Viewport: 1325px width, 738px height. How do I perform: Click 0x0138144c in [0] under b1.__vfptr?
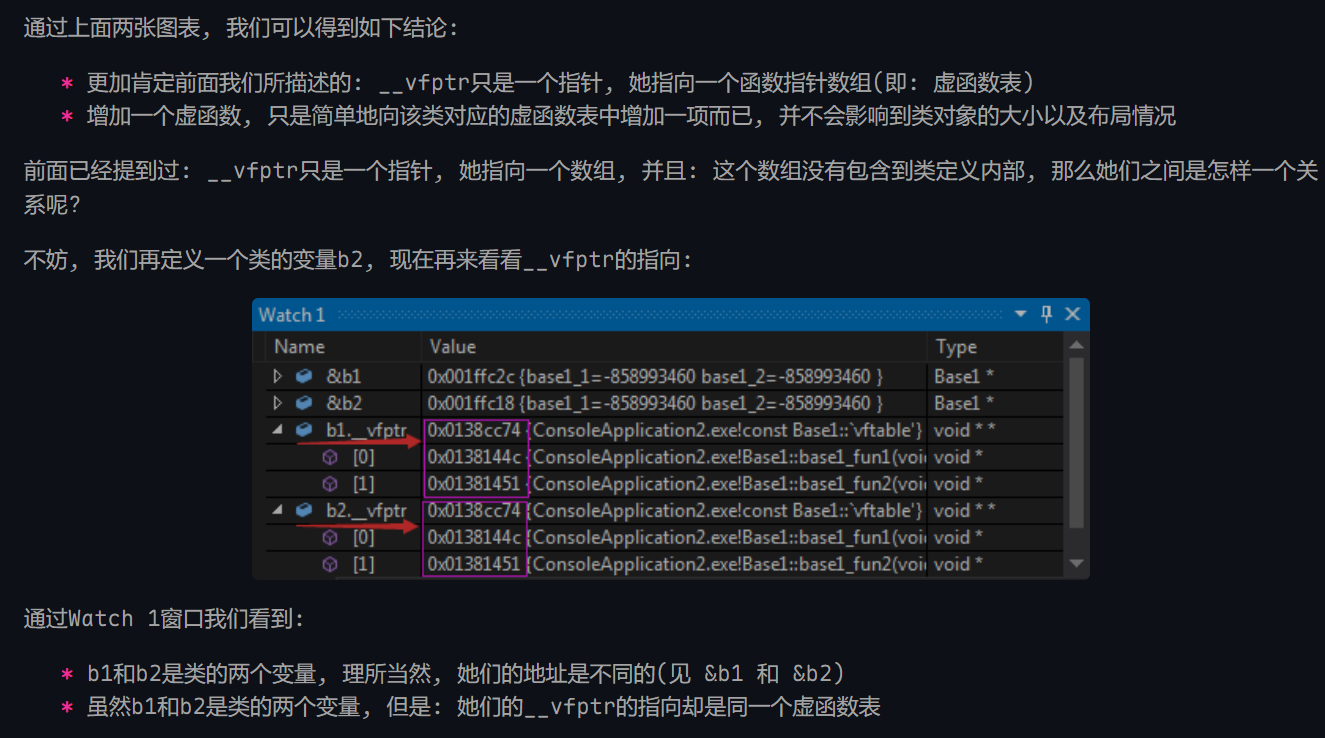coord(475,457)
